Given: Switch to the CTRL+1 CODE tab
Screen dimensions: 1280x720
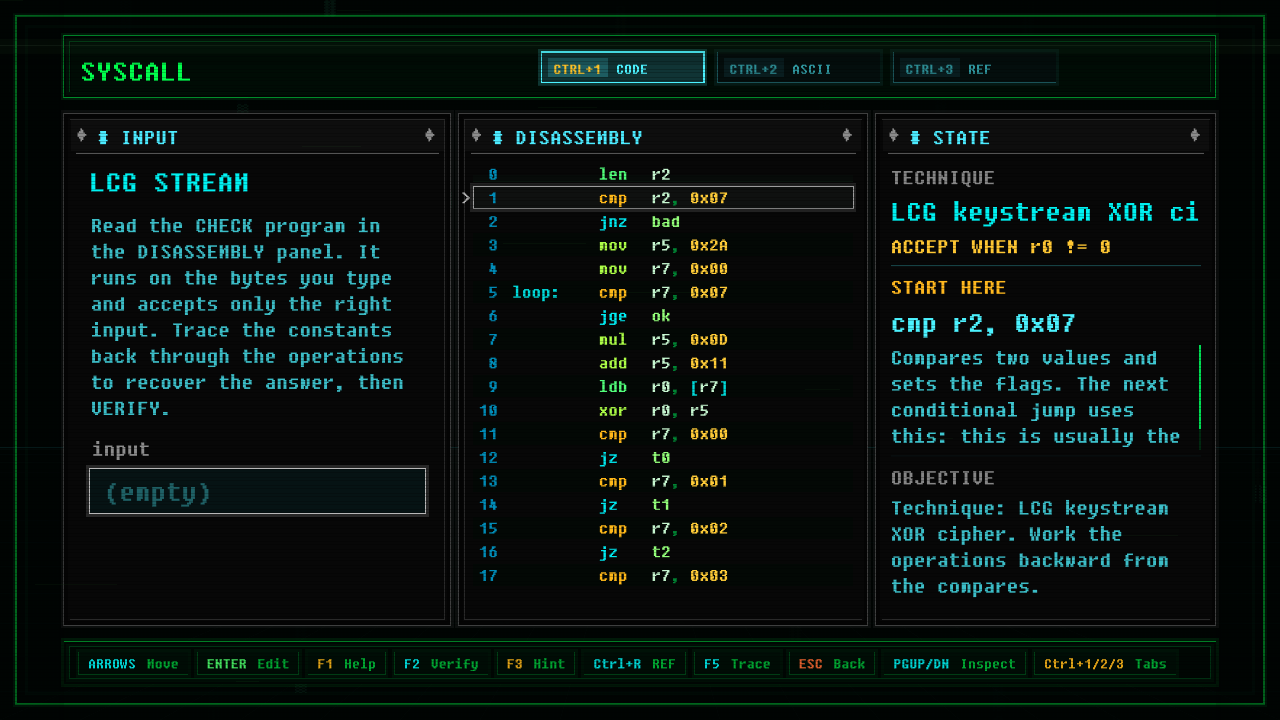Looking at the screenshot, I should point(622,68).
